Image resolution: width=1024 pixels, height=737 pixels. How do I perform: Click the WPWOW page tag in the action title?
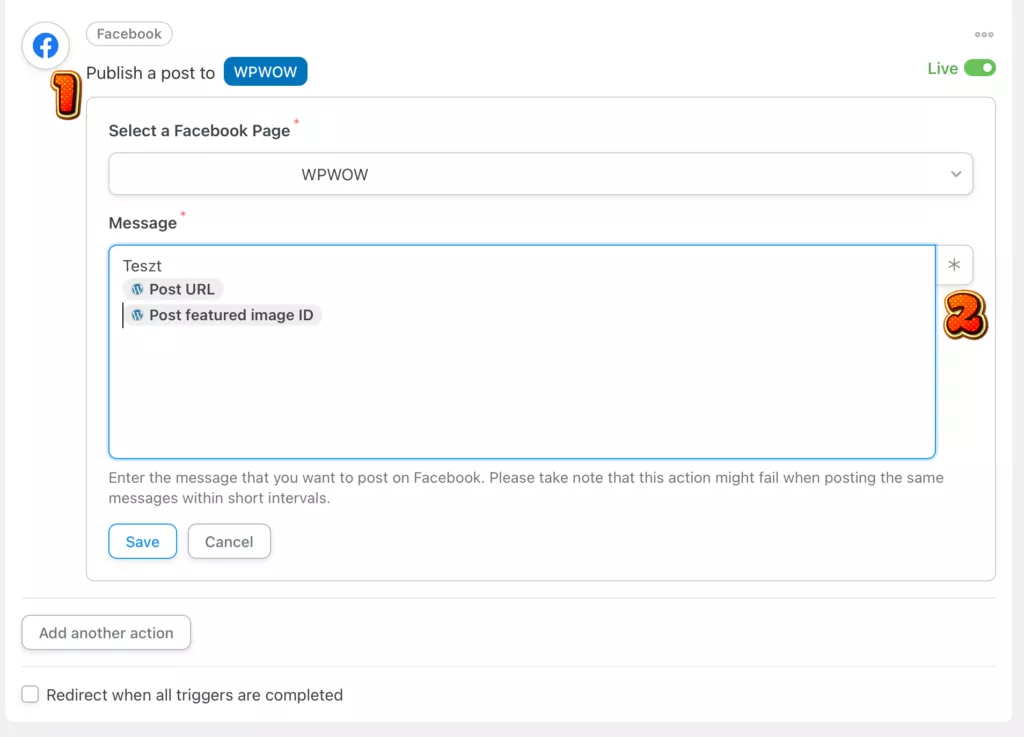click(265, 72)
